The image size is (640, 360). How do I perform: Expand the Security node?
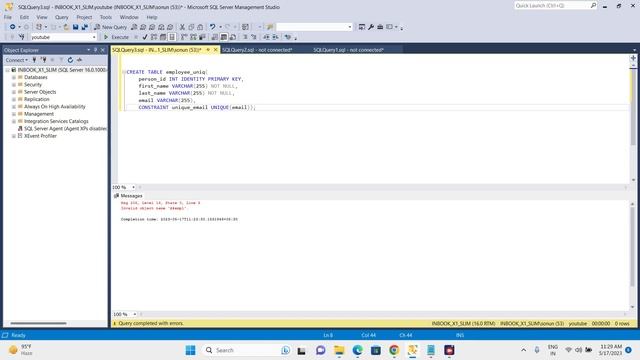click(x=13, y=84)
